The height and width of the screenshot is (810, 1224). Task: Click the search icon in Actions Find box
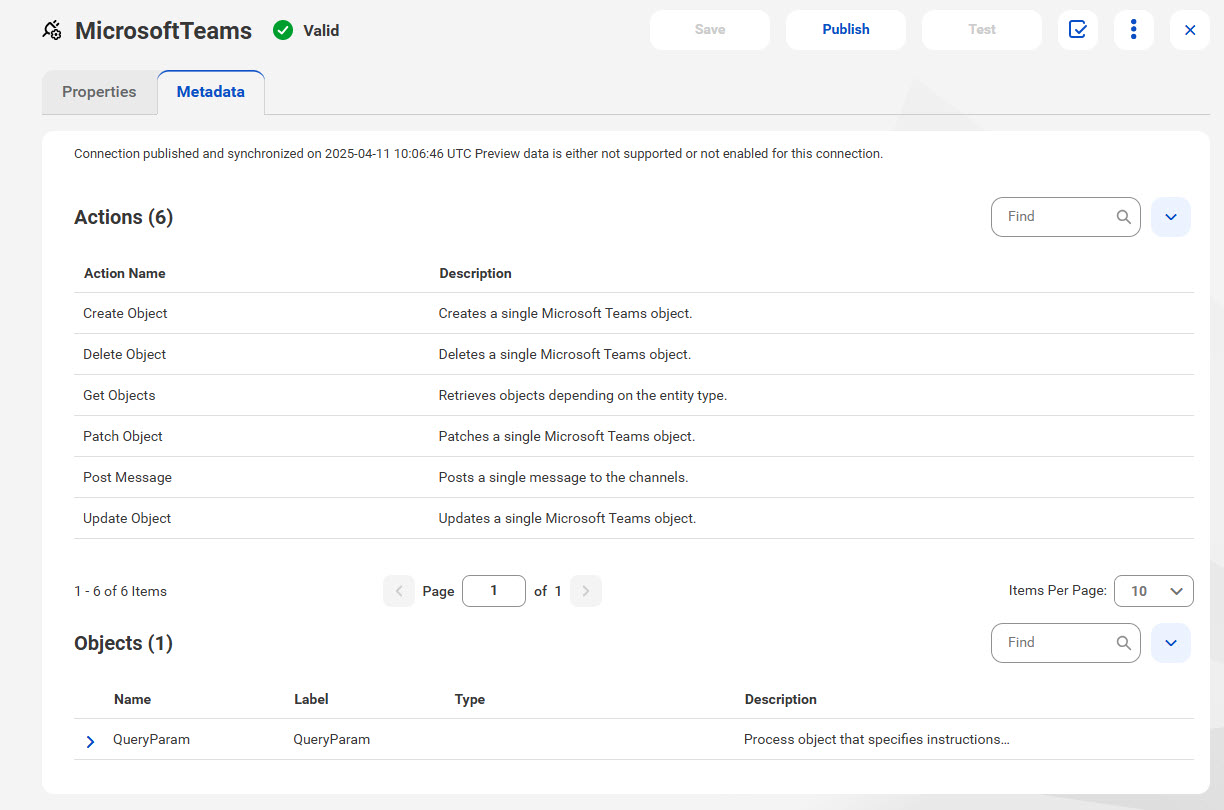(1124, 217)
